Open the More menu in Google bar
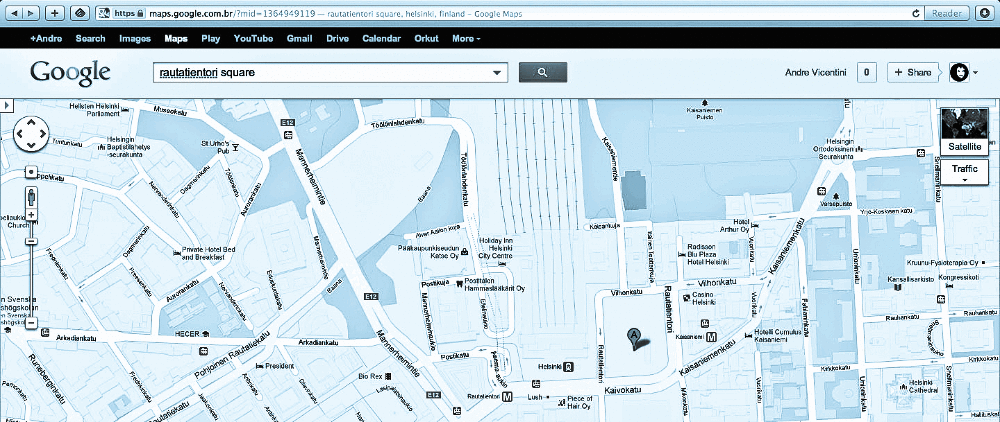The width and height of the screenshot is (1000, 422). 466,39
